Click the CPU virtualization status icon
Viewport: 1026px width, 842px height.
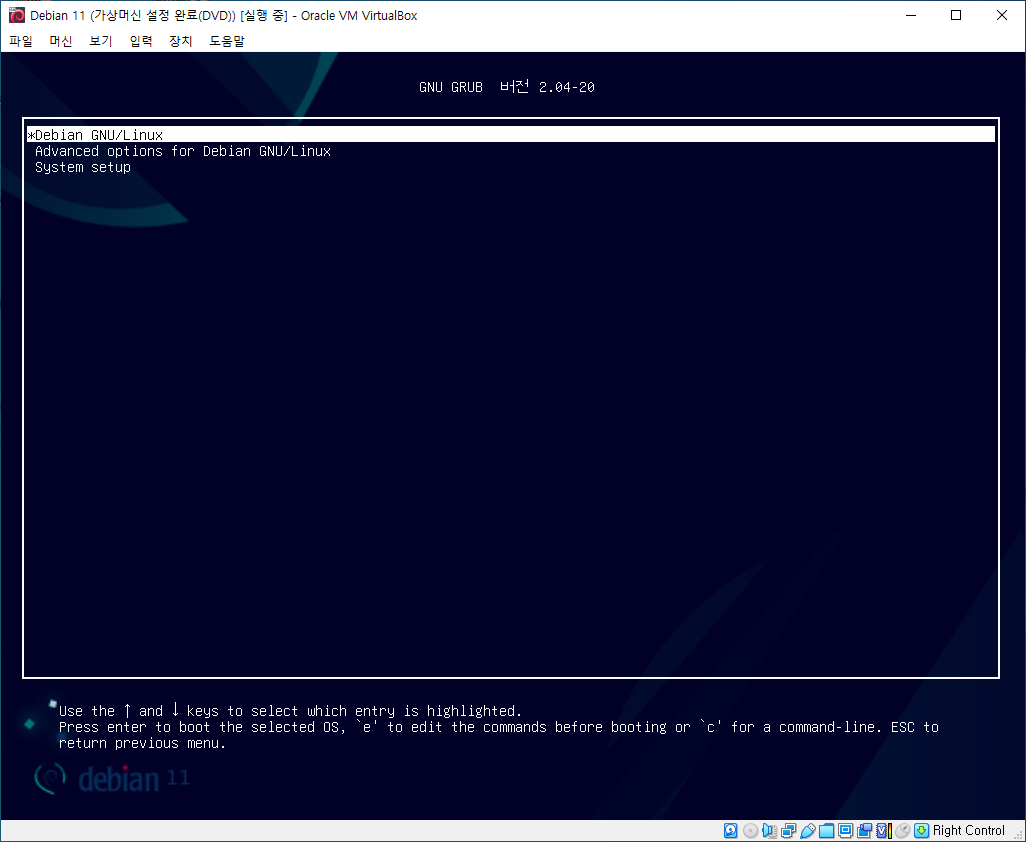pos(883,831)
